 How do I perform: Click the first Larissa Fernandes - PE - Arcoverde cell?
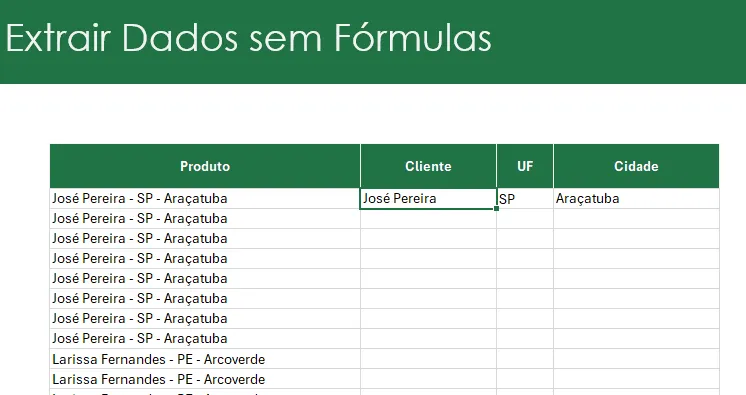point(205,359)
